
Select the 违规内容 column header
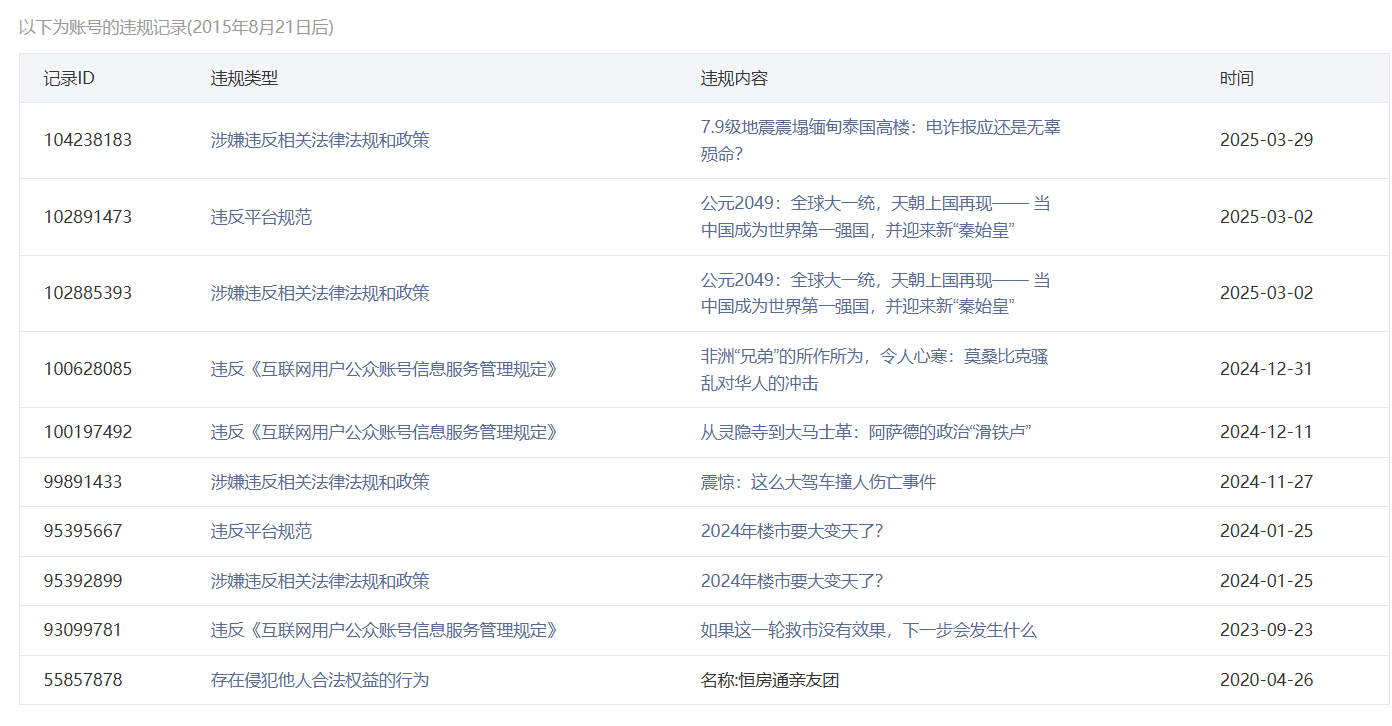[734, 78]
